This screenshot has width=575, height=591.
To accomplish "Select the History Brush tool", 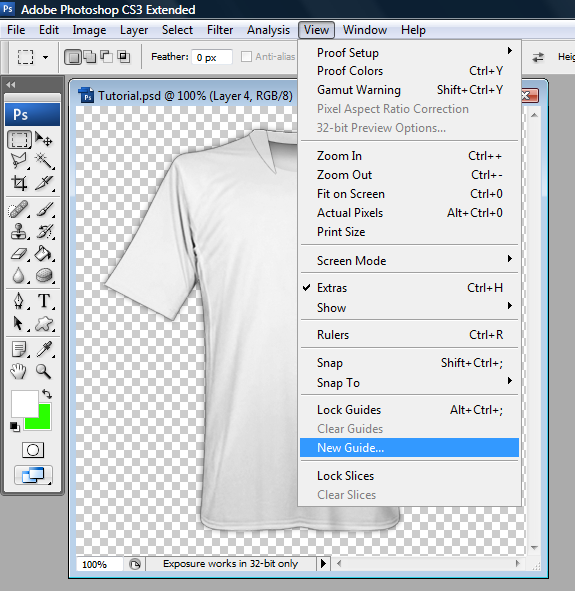I will (45, 231).
